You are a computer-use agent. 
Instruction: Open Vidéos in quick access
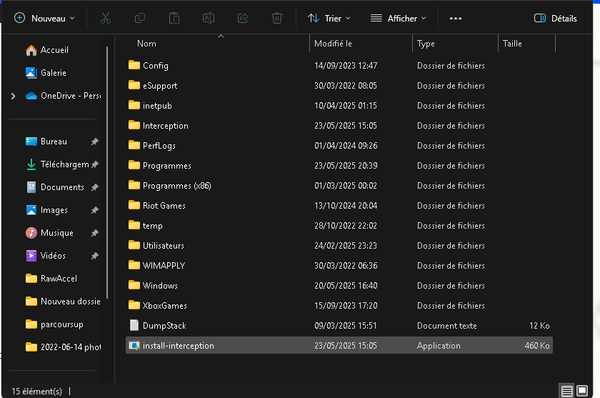(46, 256)
